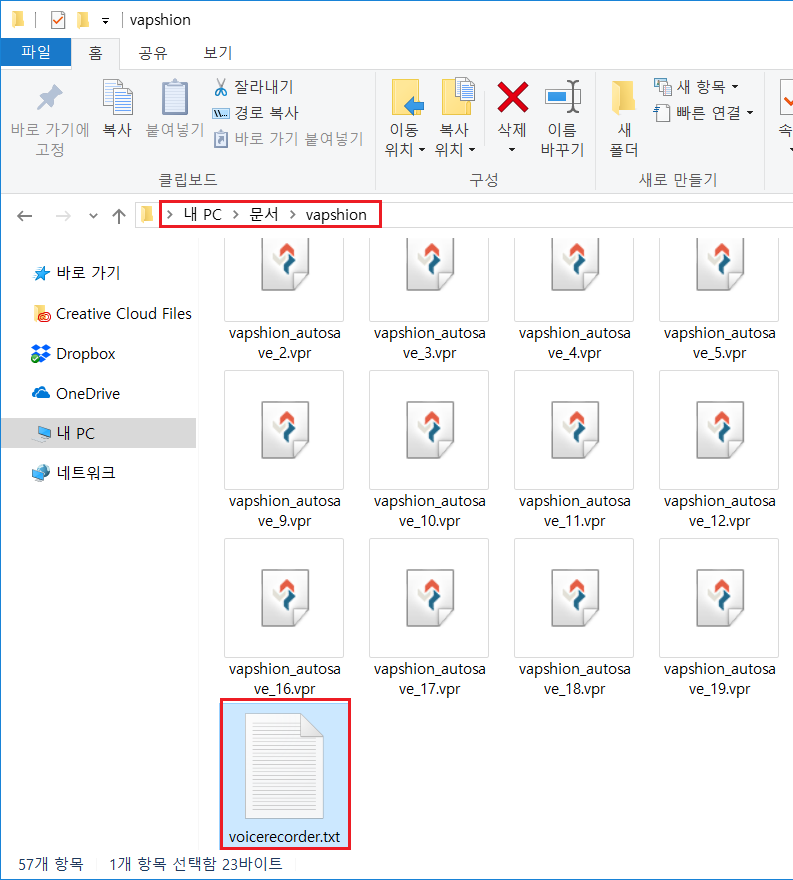Open the 파일 tab
Image resolution: width=793 pixels, height=880 pixels.
click(36, 52)
